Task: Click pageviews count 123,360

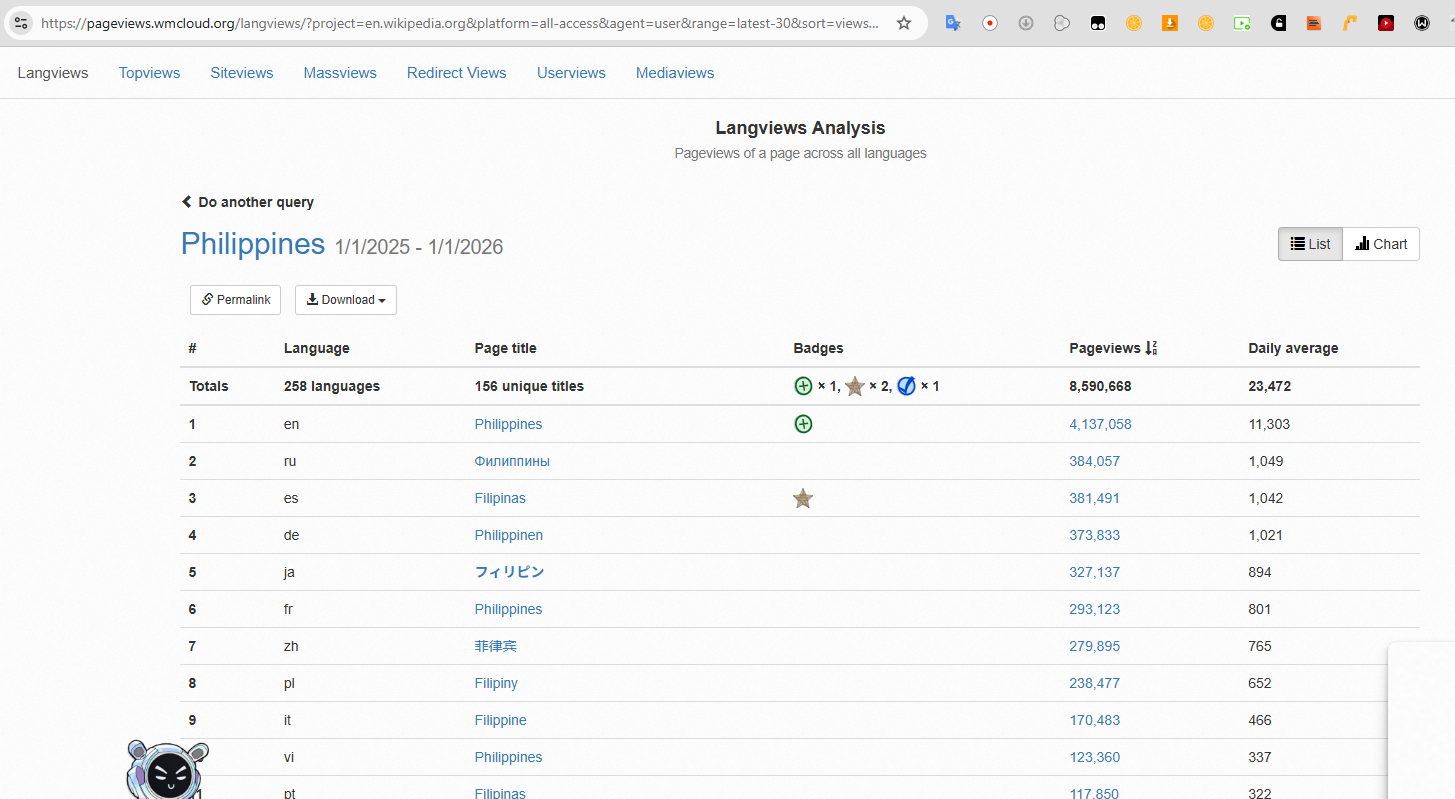Action: tap(1095, 757)
